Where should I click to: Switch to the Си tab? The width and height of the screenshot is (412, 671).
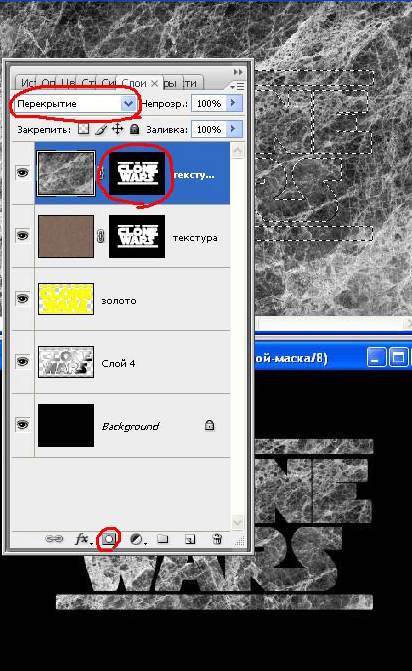(108, 83)
